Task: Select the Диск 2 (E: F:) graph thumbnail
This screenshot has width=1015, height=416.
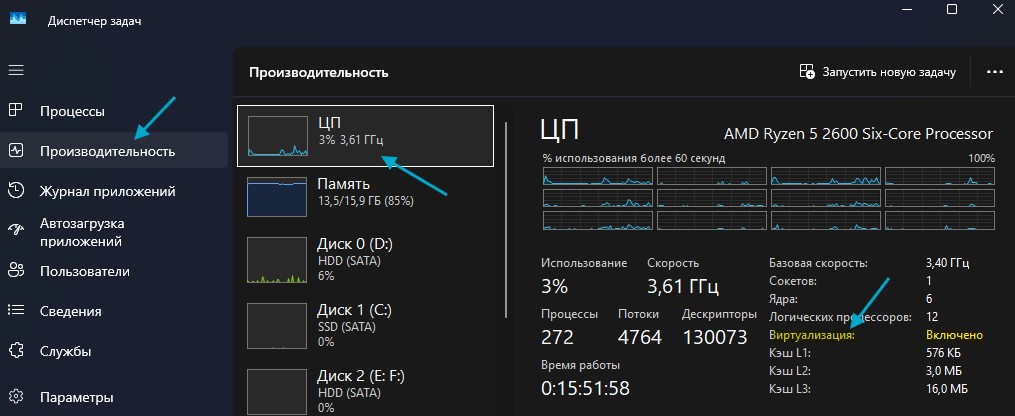Action: click(x=277, y=391)
